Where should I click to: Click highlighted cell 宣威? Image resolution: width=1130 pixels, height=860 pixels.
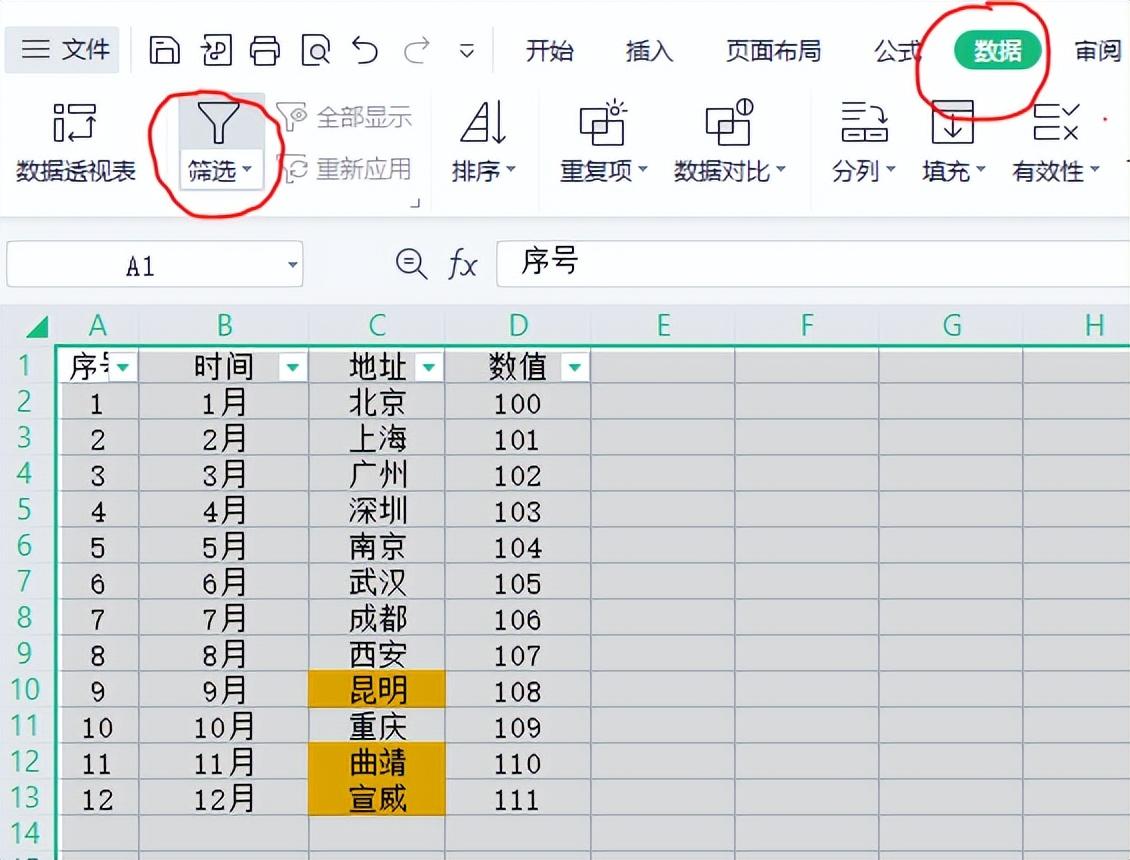(377, 798)
